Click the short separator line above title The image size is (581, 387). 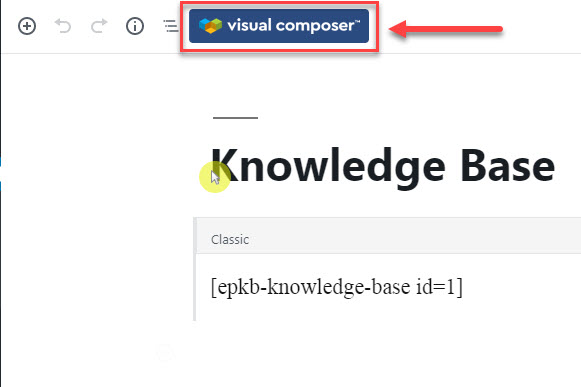point(235,118)
